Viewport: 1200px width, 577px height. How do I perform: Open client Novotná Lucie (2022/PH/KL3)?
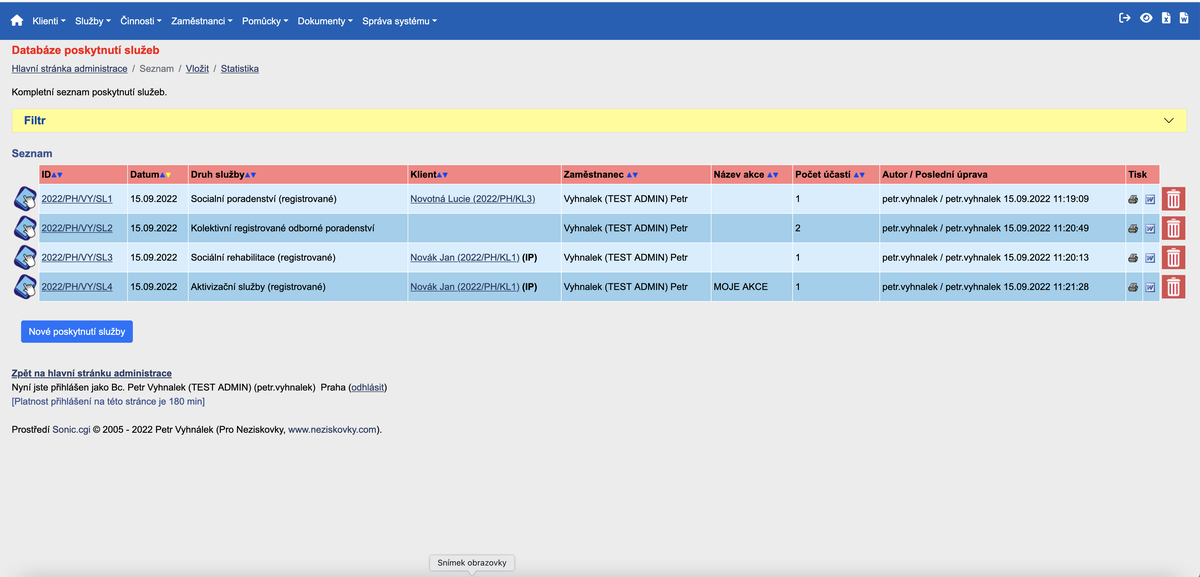click(x=472, y=199)
